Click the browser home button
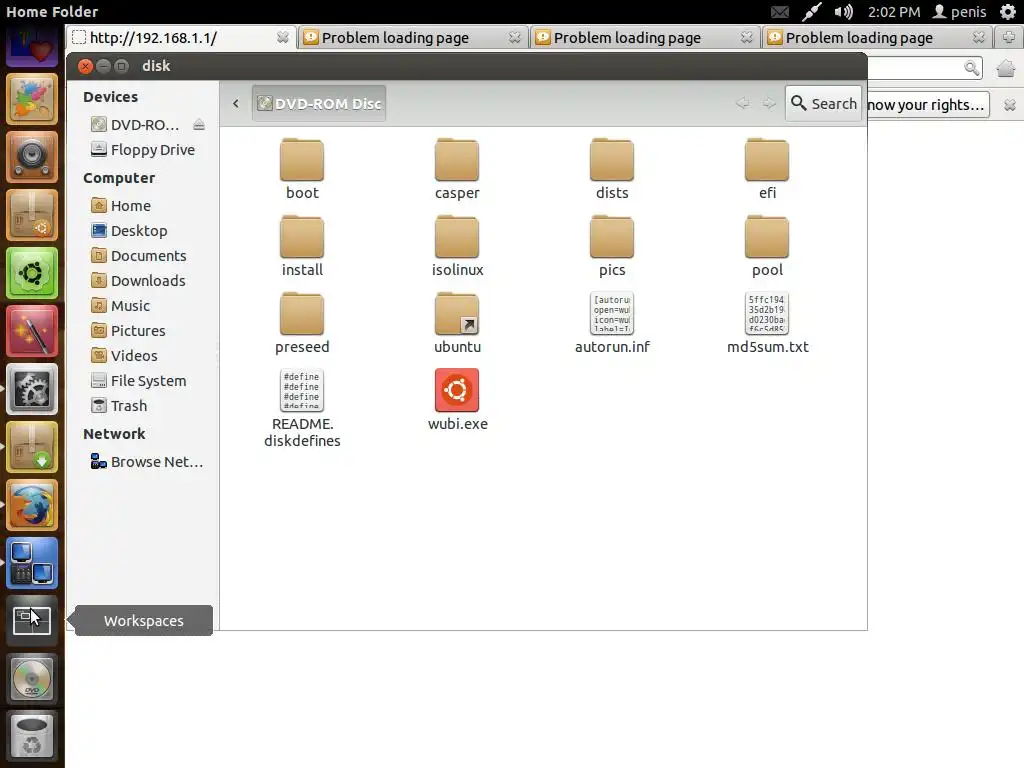Image resolution: width=1024 pixels, height=768 pixels. [1006, 68]
